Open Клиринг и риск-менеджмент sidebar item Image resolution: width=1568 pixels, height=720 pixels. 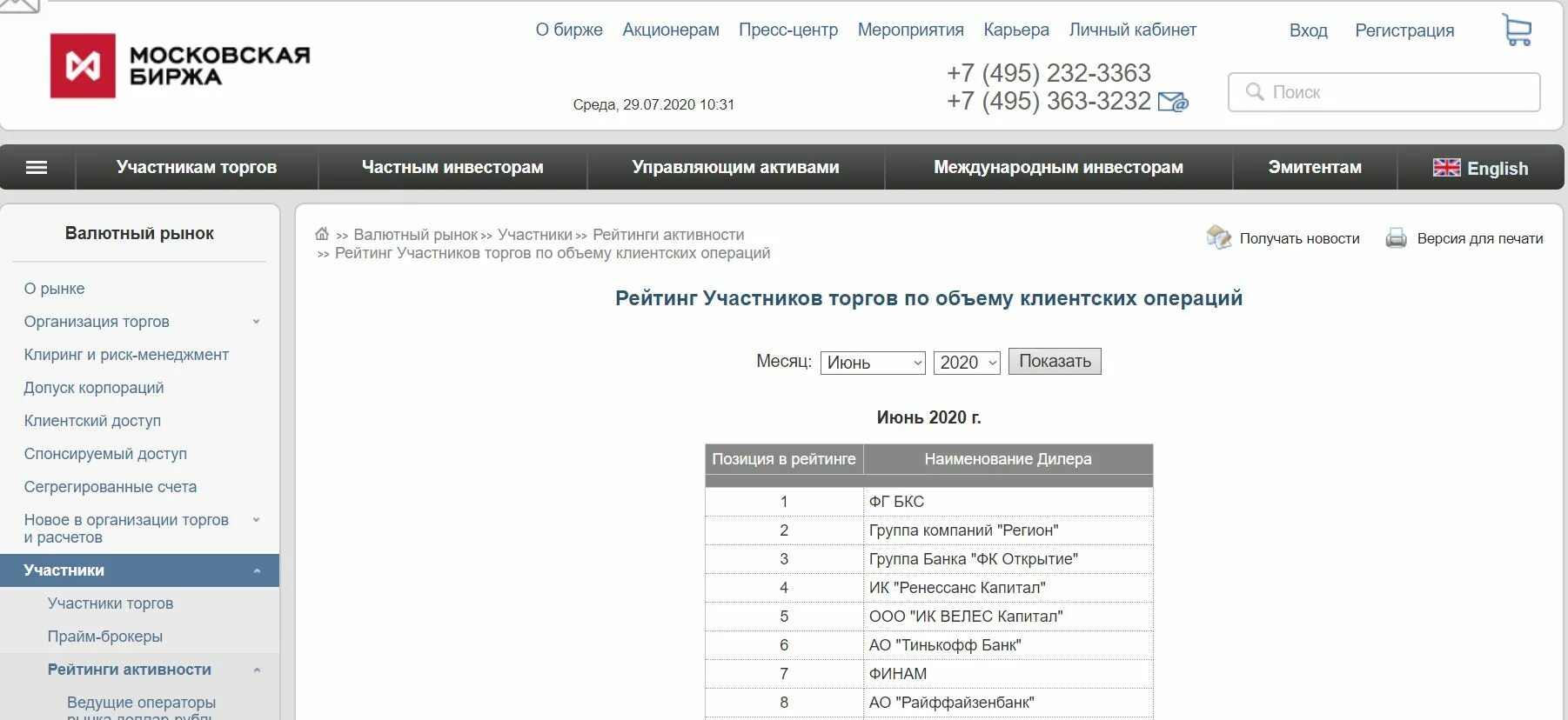click(126, 355)
